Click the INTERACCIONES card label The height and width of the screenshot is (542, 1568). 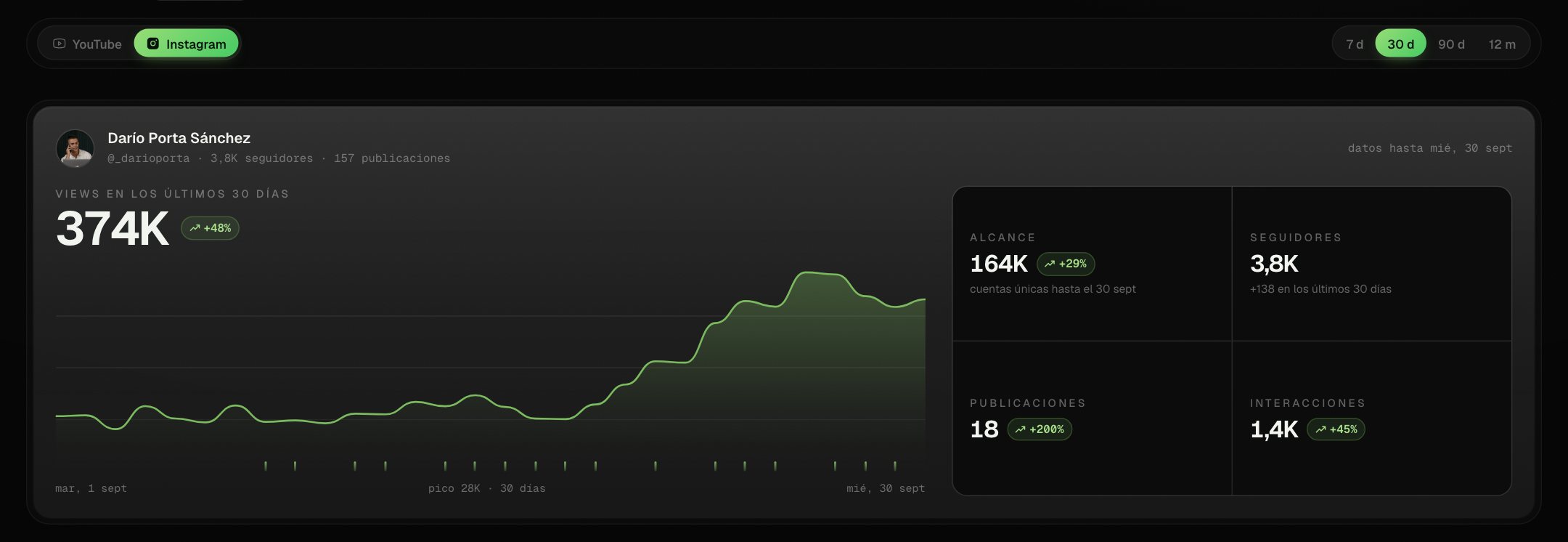(1307, 403)
